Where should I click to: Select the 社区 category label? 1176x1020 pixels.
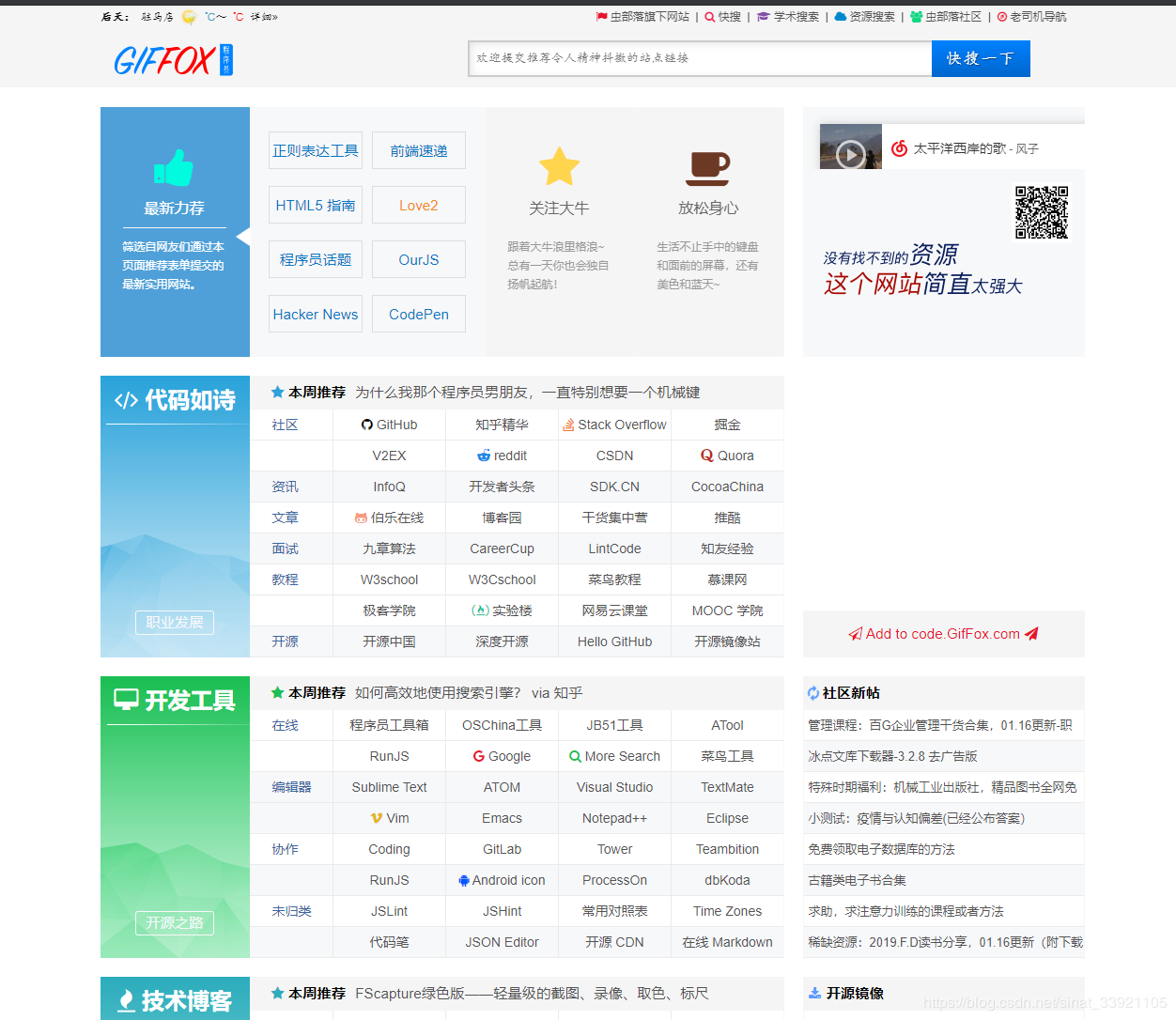[x=285, y=425]
